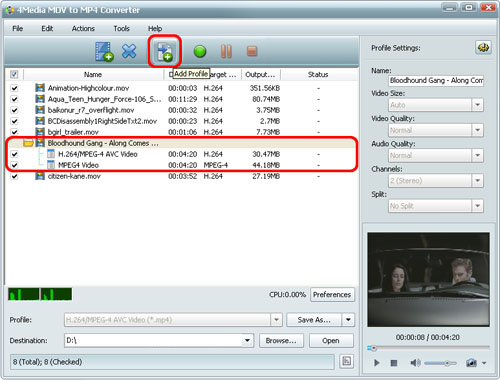Open the Video Quality dropdown

(x=477, y=130)
